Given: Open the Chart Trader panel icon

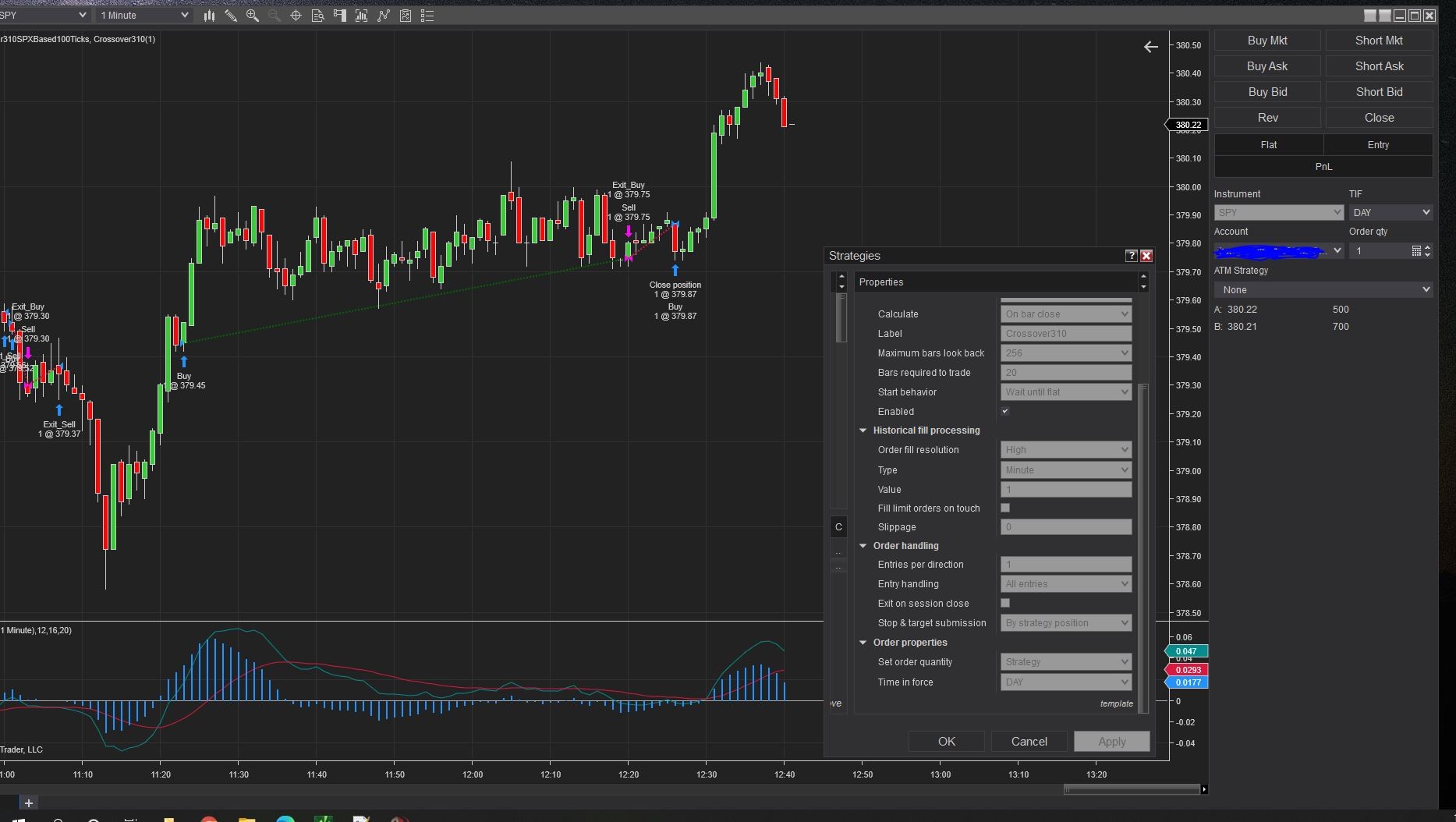Looking at the screenshot, I should click(339, 15).
